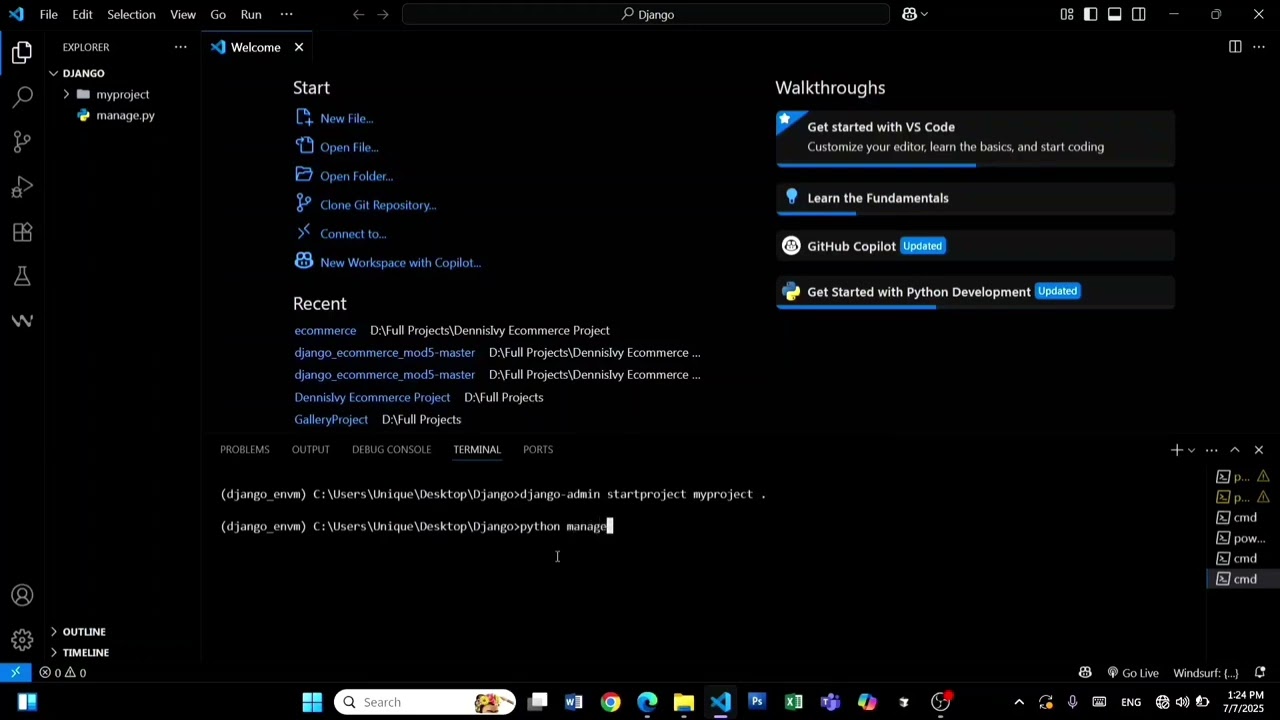The height and width of the screenshot is (720, 1280).
Task: Expand the Timeline section
Action: coord(86,653)
